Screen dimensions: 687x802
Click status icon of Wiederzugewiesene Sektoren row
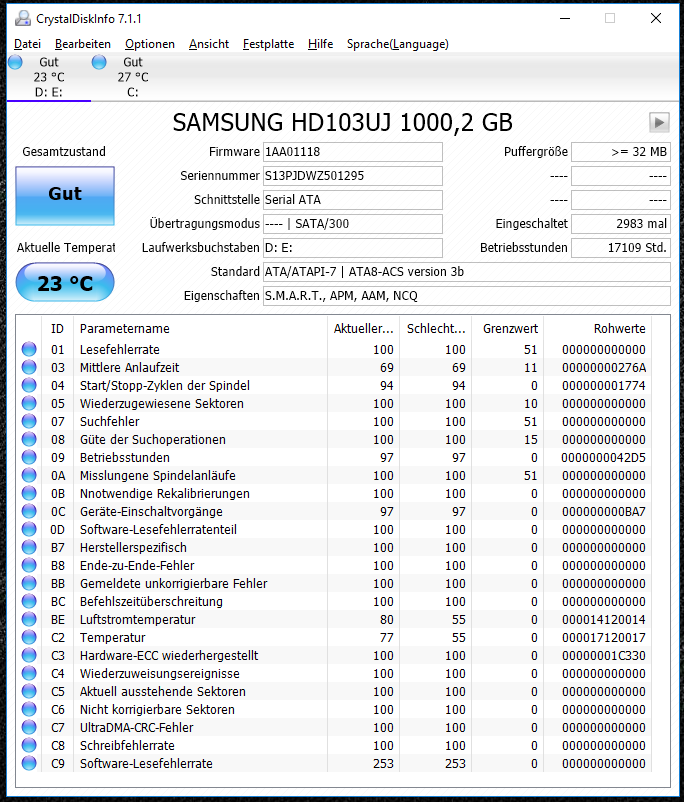click(29, 403)
